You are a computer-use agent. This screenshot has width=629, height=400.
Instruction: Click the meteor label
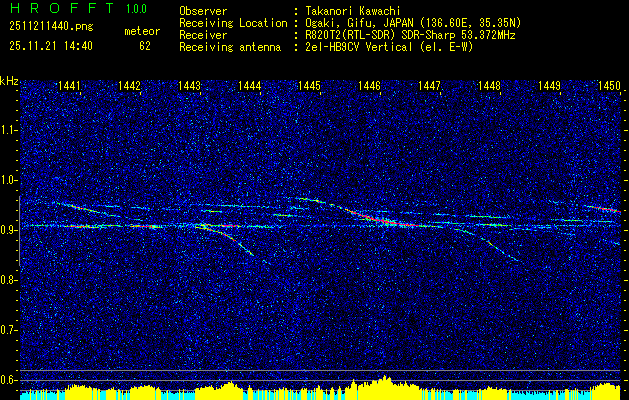(142, 31)
